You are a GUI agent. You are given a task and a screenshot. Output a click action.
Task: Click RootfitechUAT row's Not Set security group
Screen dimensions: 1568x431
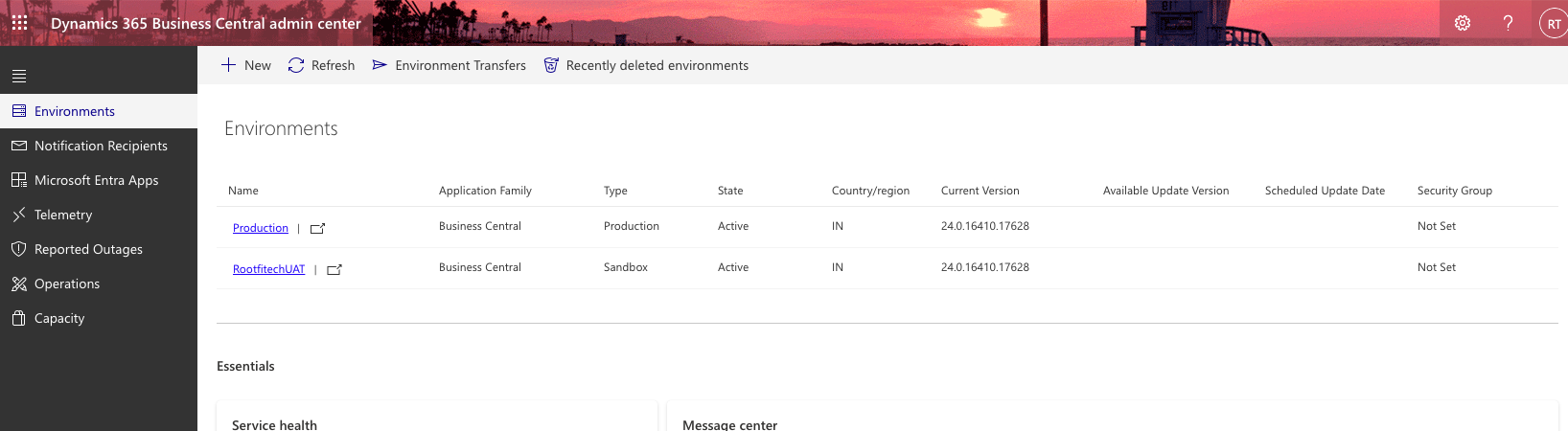click(x=1437, y=267)
